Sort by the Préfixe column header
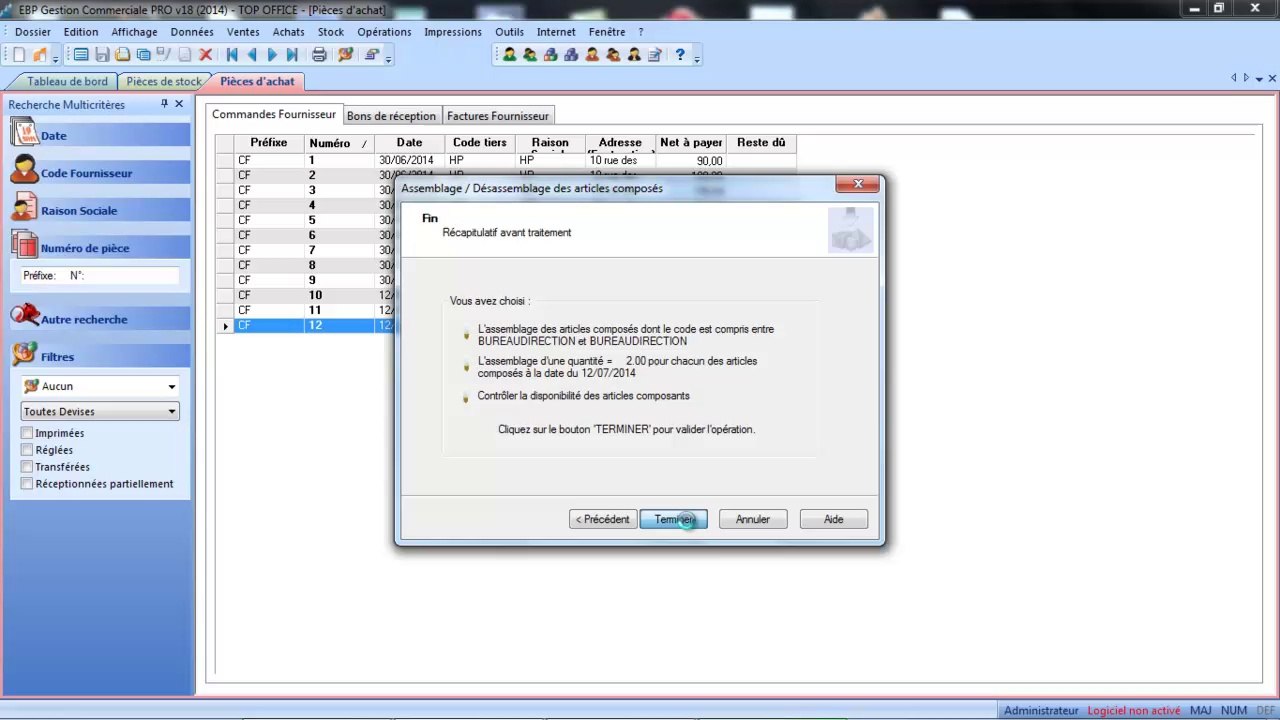 (268, 144)
